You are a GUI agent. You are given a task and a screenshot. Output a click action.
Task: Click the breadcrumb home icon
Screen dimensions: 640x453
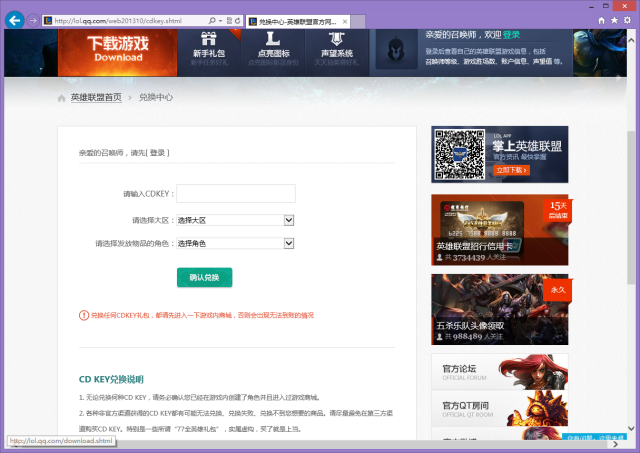pyautogui.click(x=61, y=98)
